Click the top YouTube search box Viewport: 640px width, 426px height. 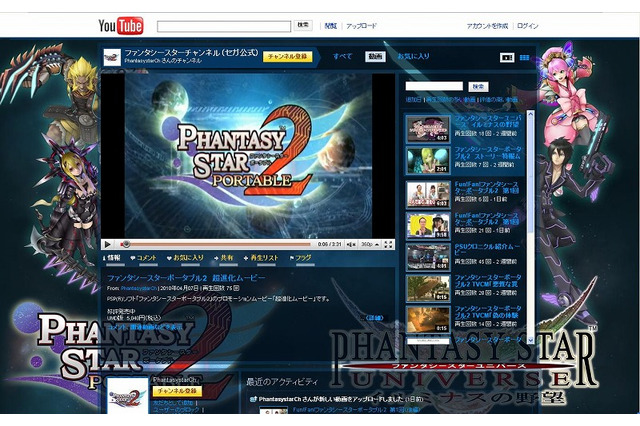pyautogui.click(x=224, y=26)
